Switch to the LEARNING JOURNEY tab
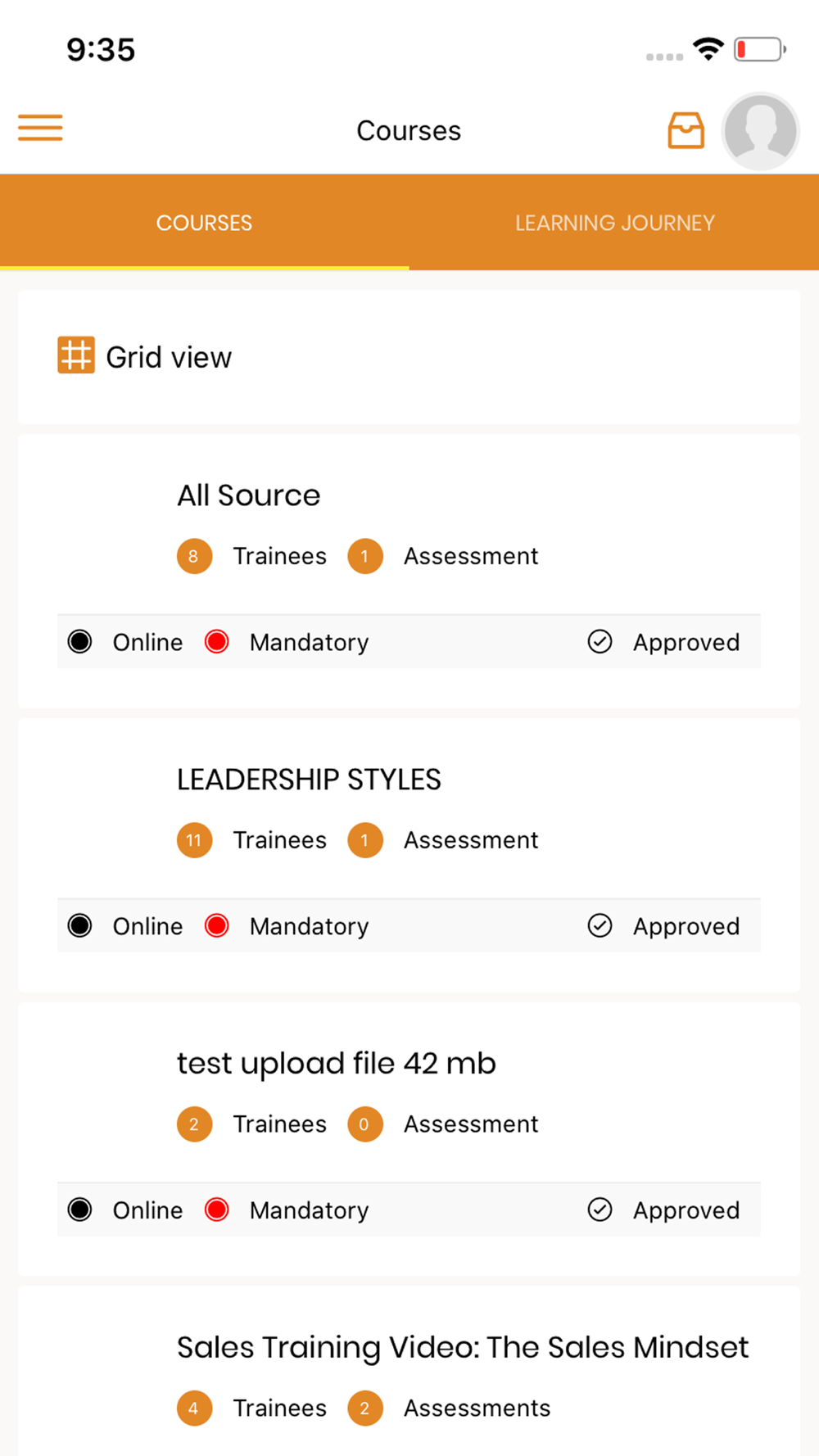Screen dimensions: 819x1456 point(614,223)
